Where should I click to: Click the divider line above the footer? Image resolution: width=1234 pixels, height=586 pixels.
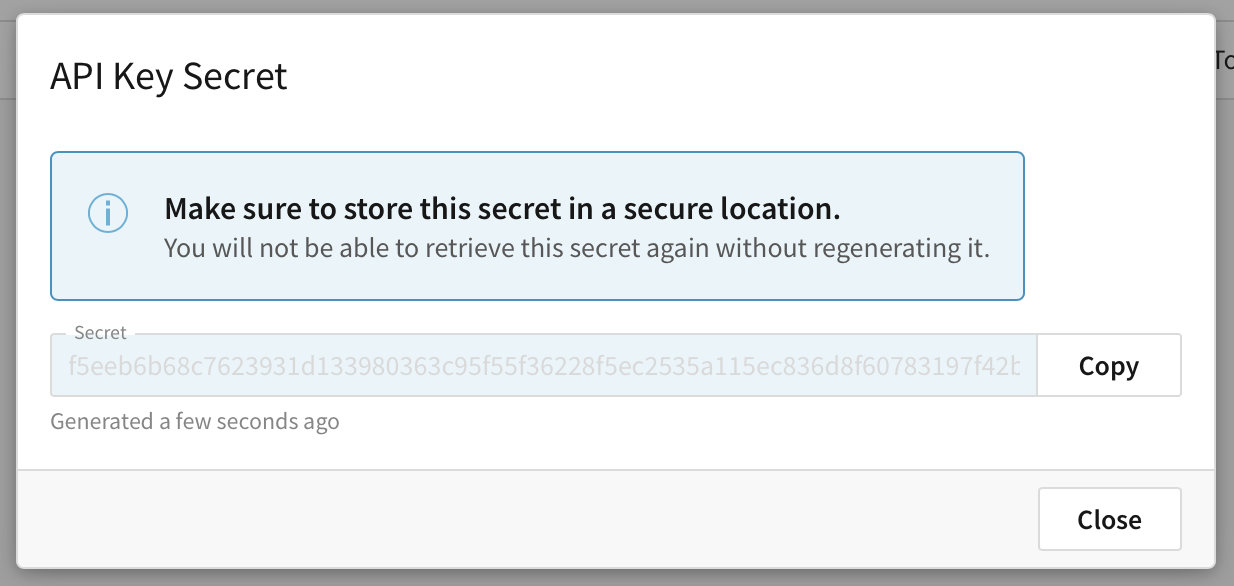600,470
